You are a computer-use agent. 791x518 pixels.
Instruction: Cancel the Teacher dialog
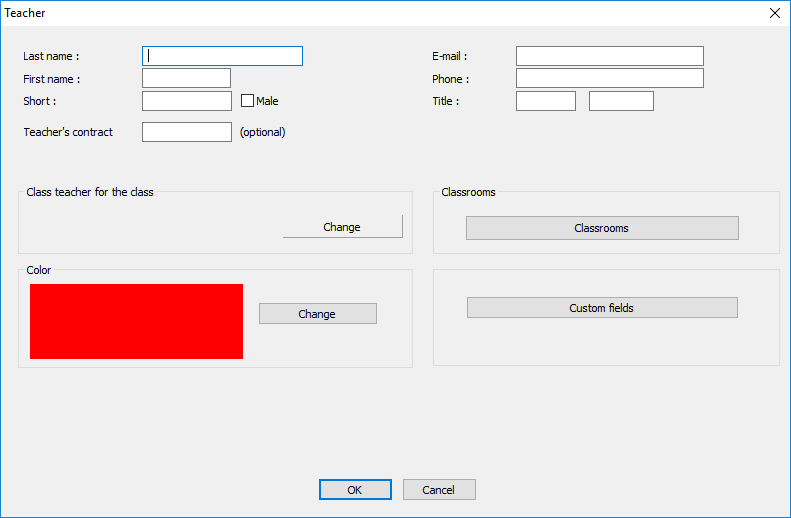click(439, 490)
